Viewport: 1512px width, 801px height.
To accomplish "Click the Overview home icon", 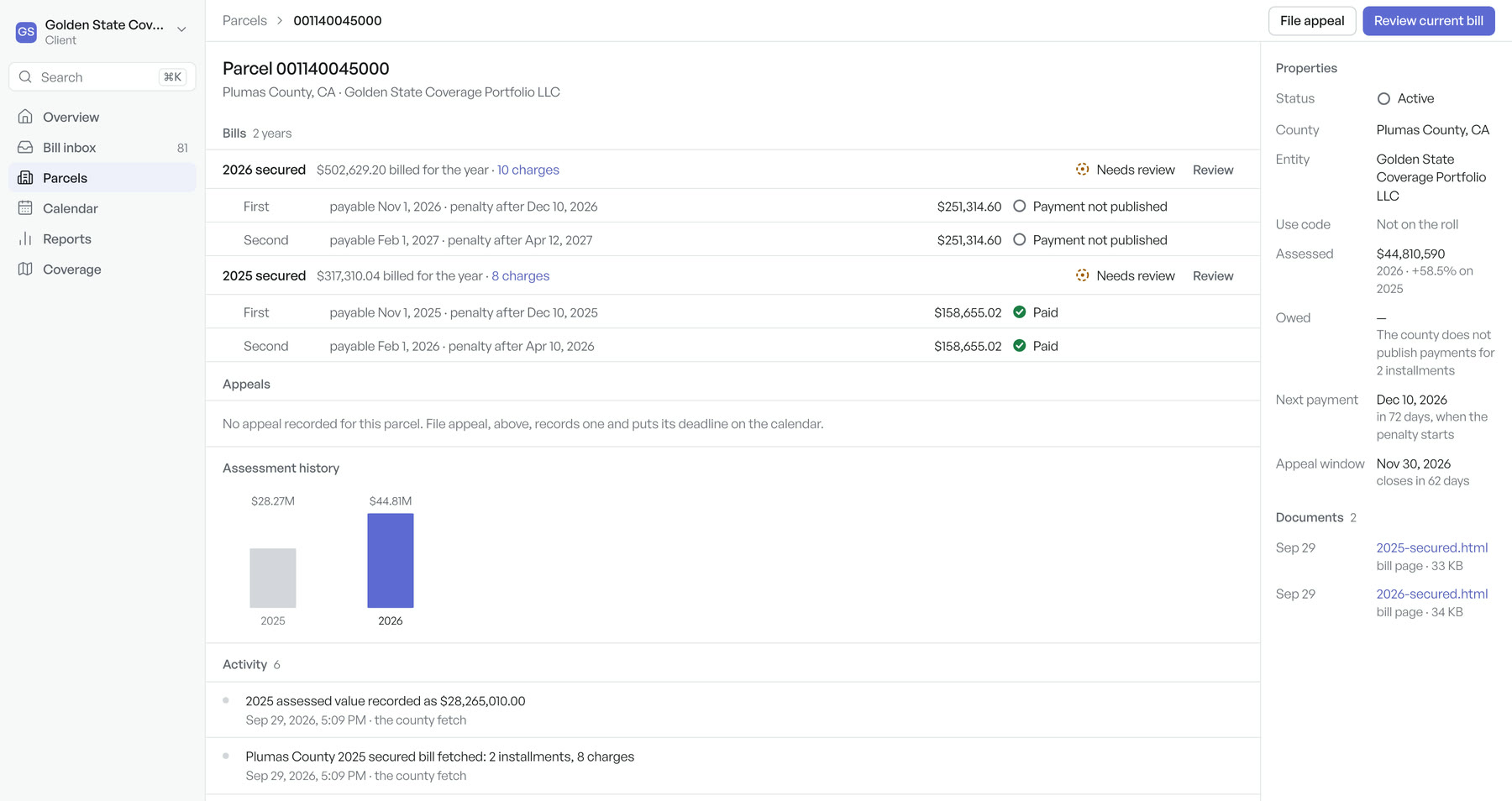I will (x=25, y=117).
